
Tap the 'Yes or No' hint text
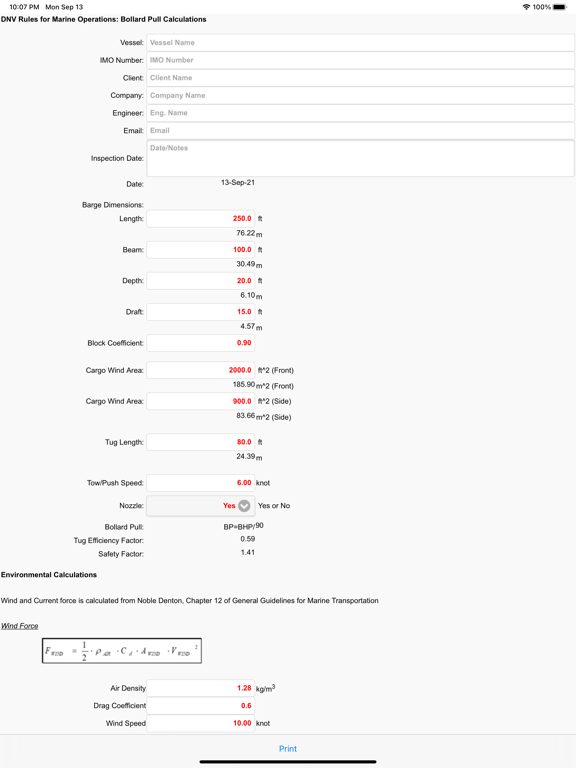coord(274,505)
